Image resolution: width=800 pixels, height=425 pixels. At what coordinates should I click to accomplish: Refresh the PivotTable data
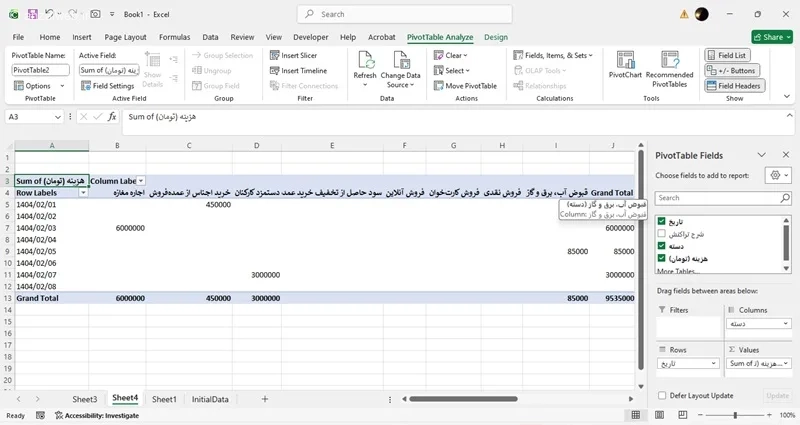pos(365,69)
